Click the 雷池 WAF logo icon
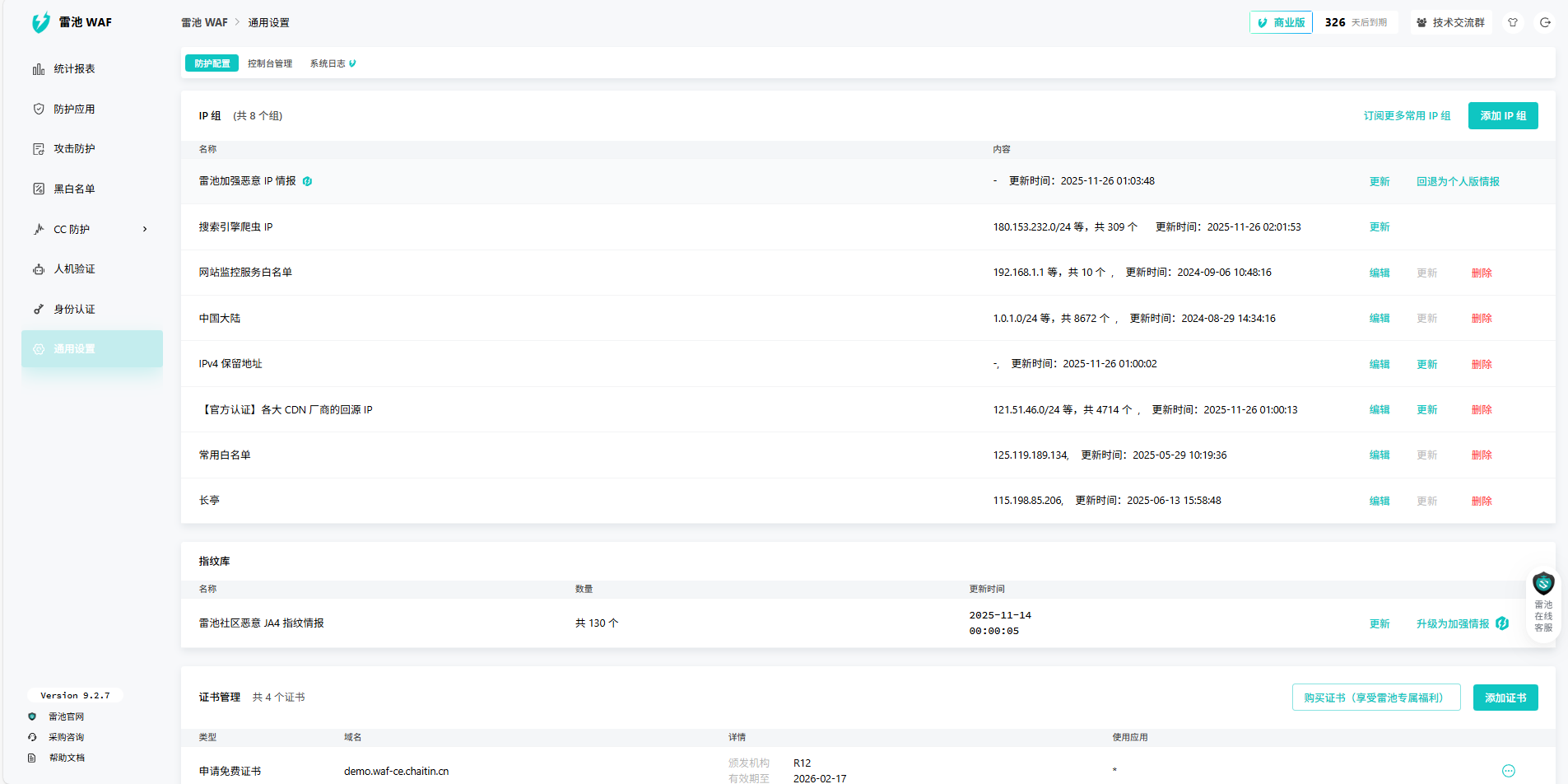Image resolution: width=1568 pixels, height=784 pixels. pyautogui.click(x=40, y=22)
